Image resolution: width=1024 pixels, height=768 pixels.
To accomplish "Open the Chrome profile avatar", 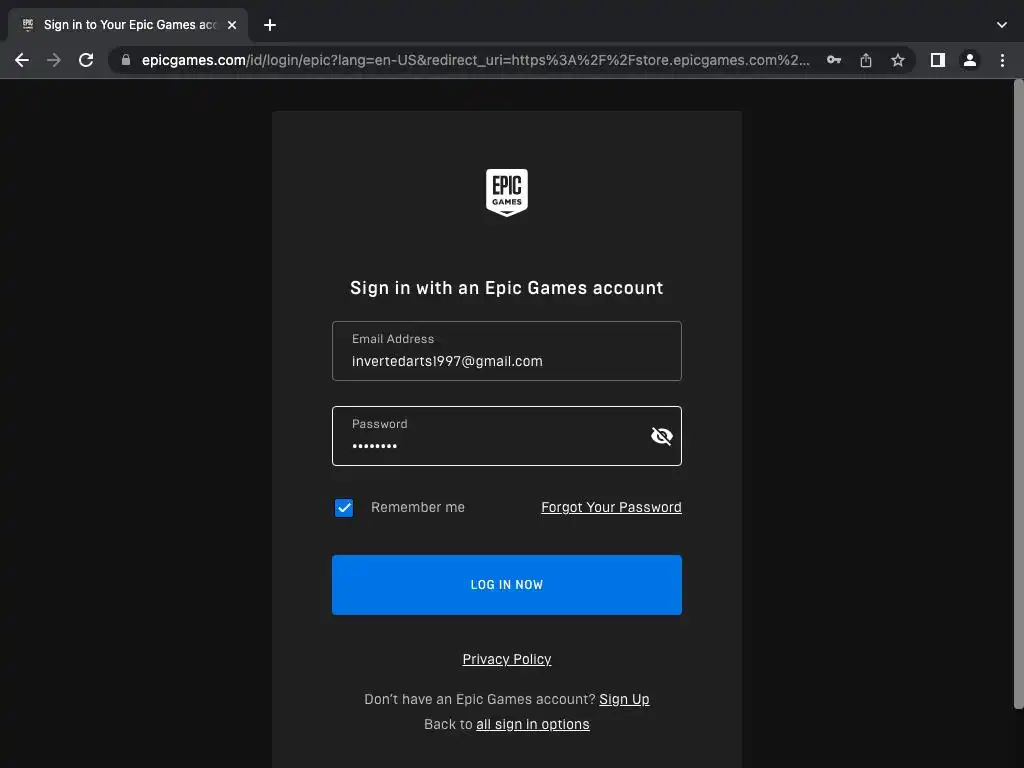I will [970, 60].
